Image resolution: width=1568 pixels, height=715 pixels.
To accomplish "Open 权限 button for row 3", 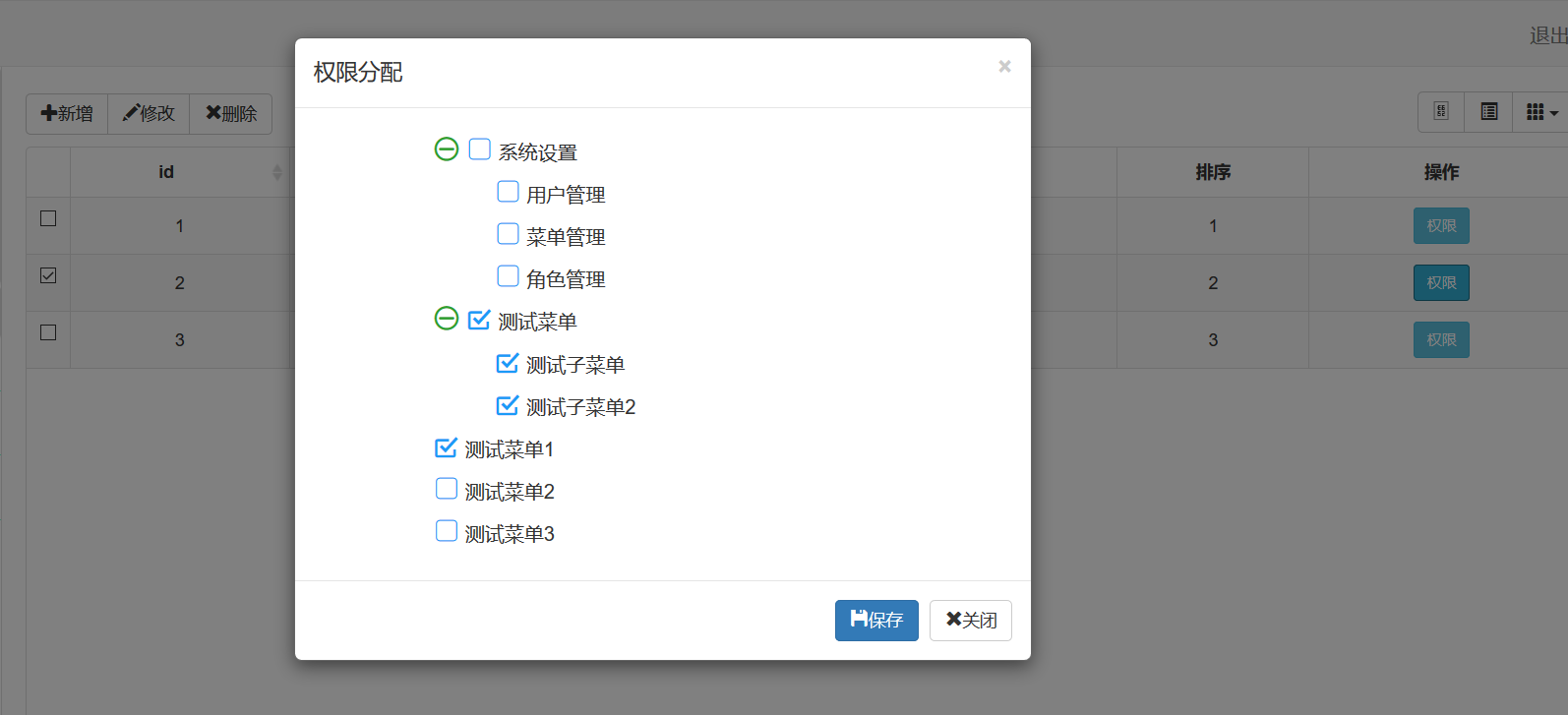I will coord(1441,339).
